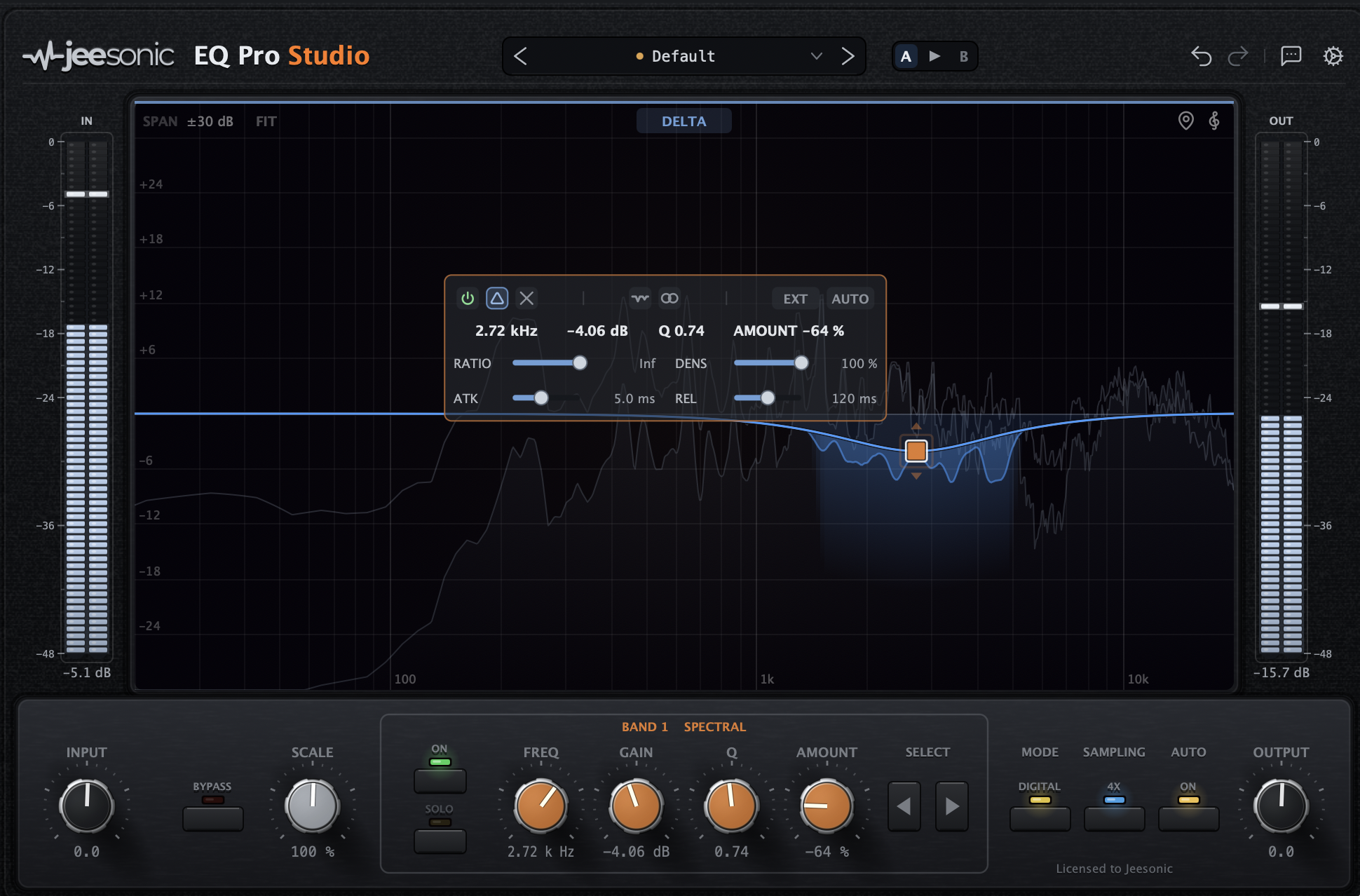The height and width of the screenshot is (896, 1360).
Task: Click the Licensed to Jeesonic text
Action: (1114, 869)
